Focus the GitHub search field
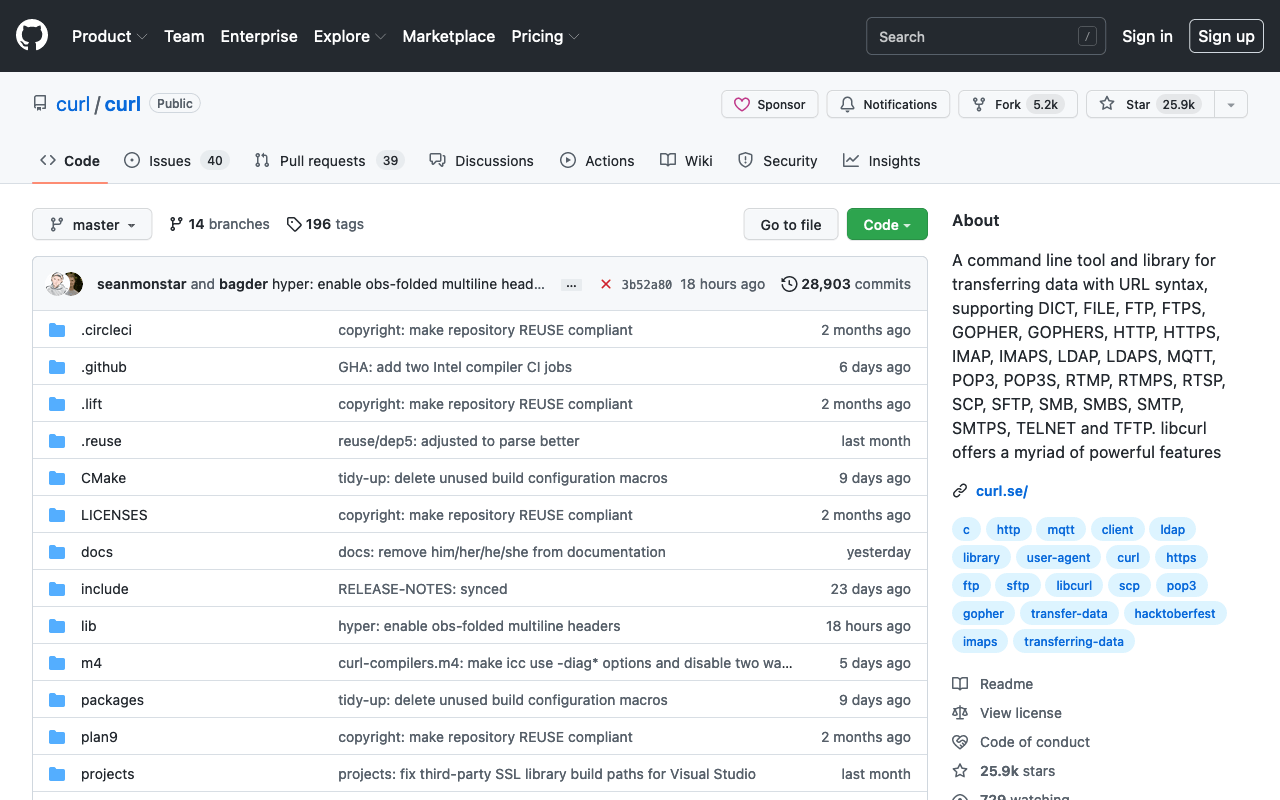Viewport: 1280px width, 800px height. click(x=986, y=36)
